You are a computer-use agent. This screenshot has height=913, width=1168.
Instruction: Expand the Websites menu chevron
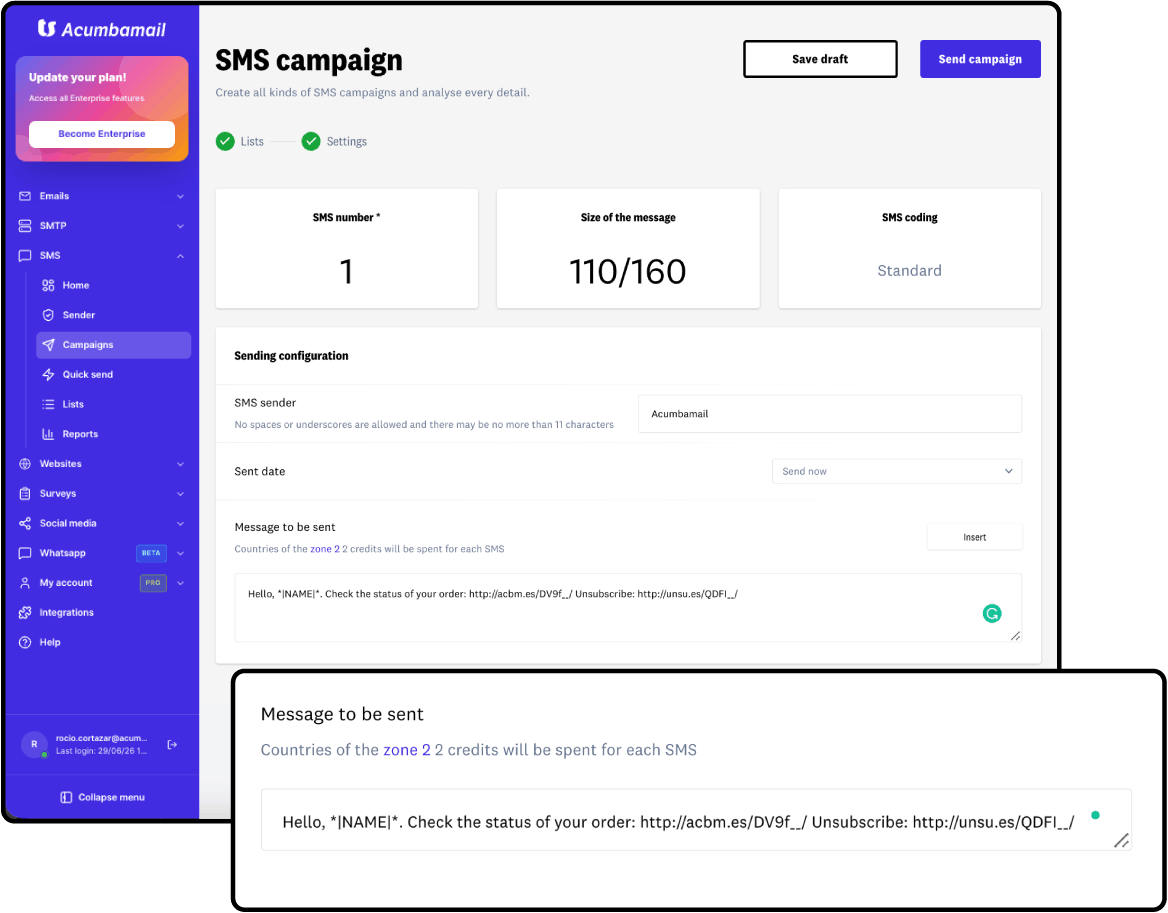180,464
